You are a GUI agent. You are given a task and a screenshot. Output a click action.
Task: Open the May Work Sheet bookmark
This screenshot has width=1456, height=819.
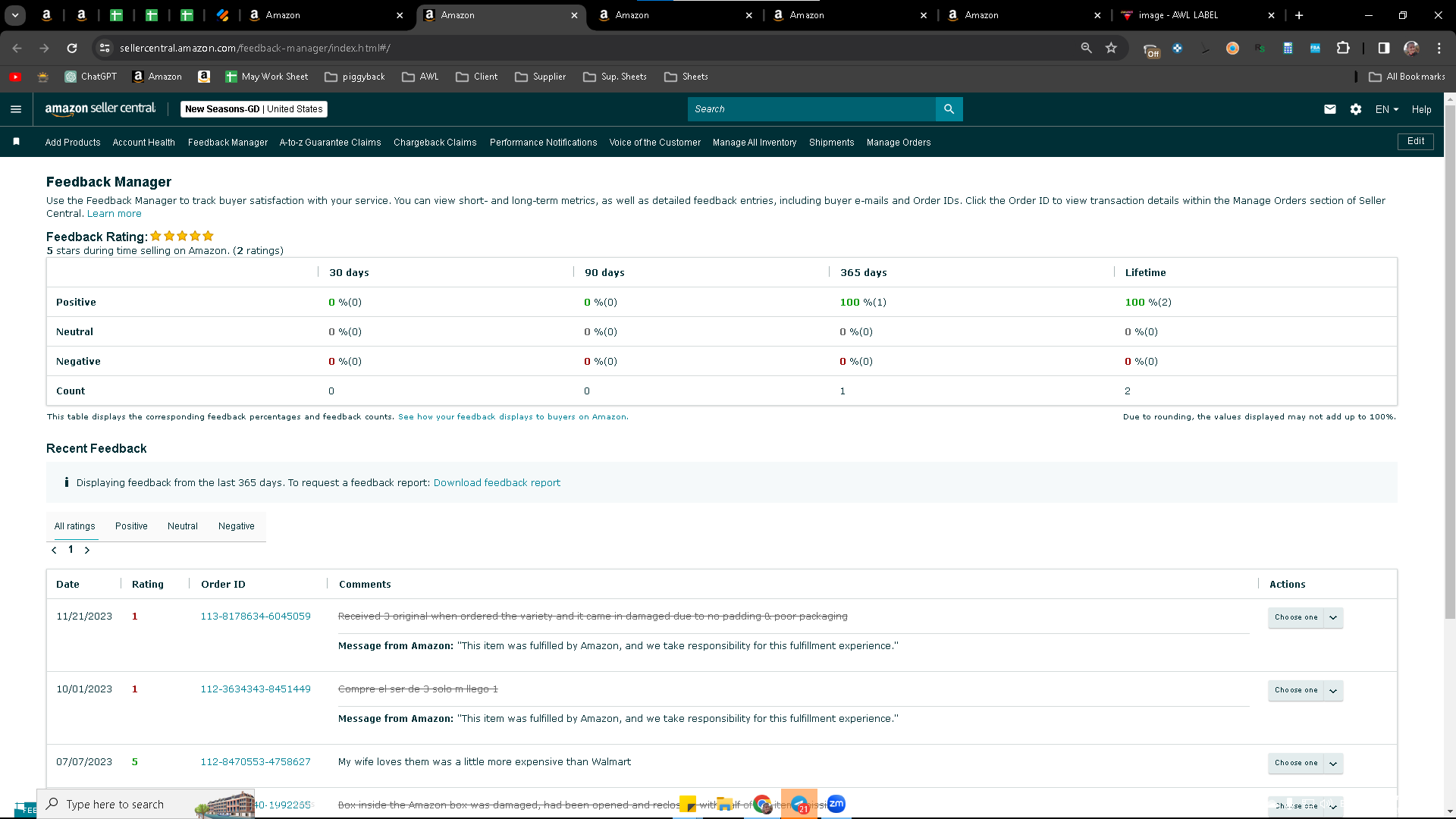coord(267,77)
